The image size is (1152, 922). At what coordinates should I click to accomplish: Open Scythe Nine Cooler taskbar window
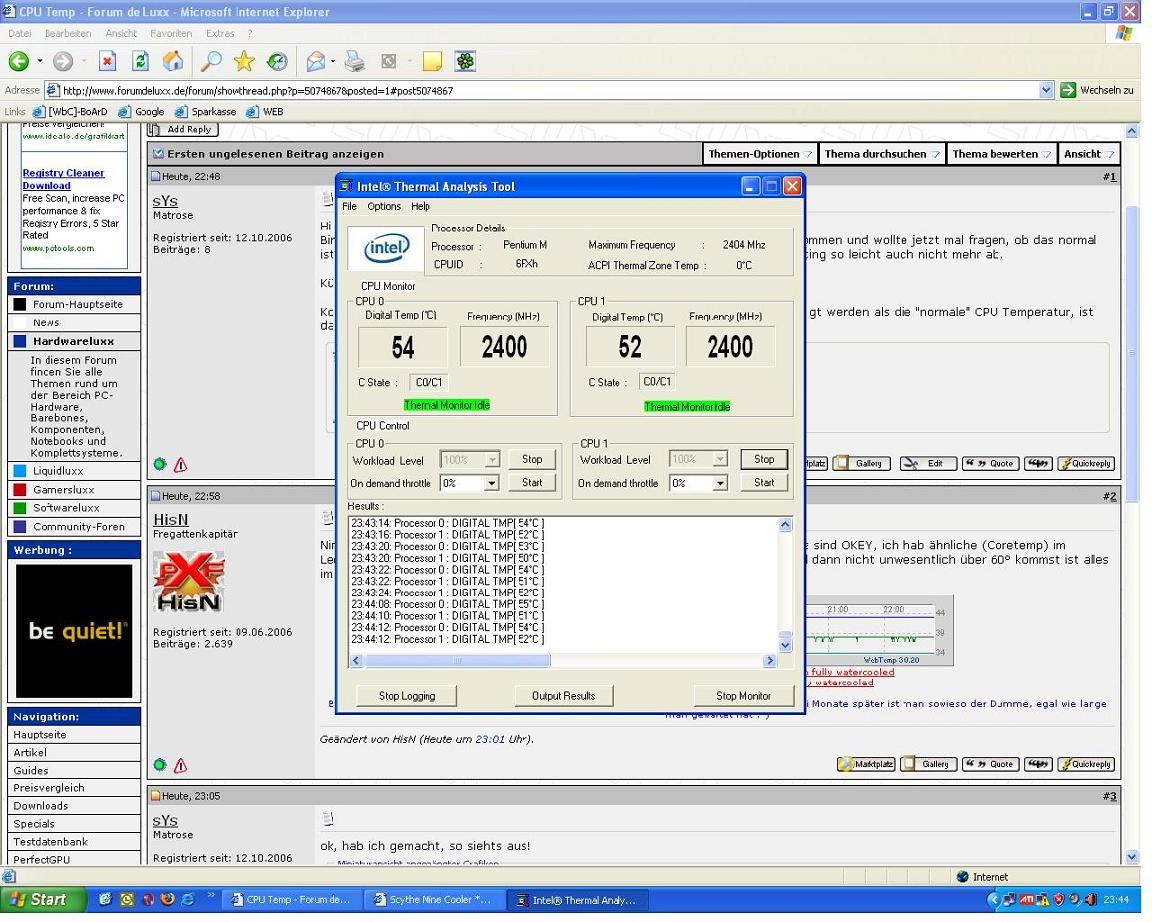[433, 899]
